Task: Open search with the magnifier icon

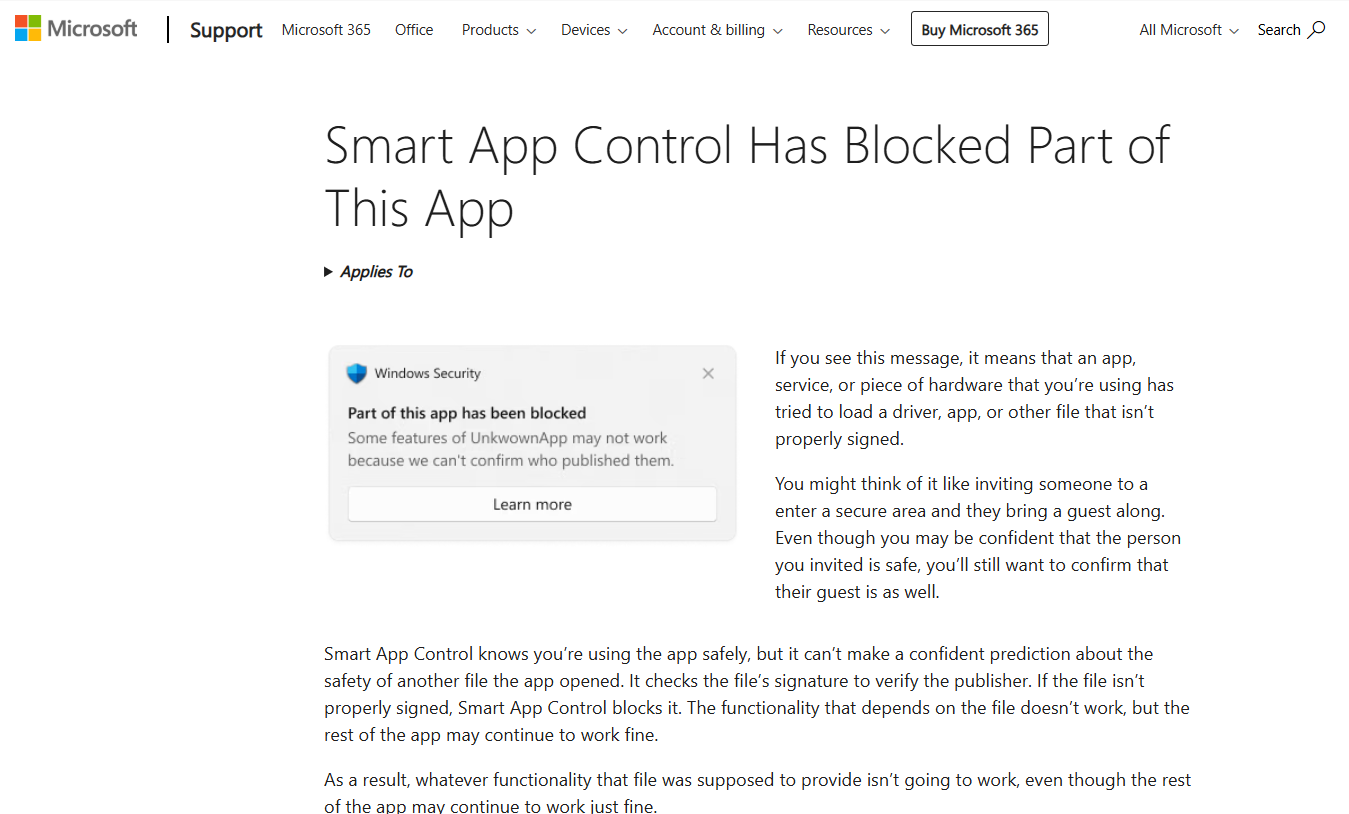Action: click(x=1319, y=29)
